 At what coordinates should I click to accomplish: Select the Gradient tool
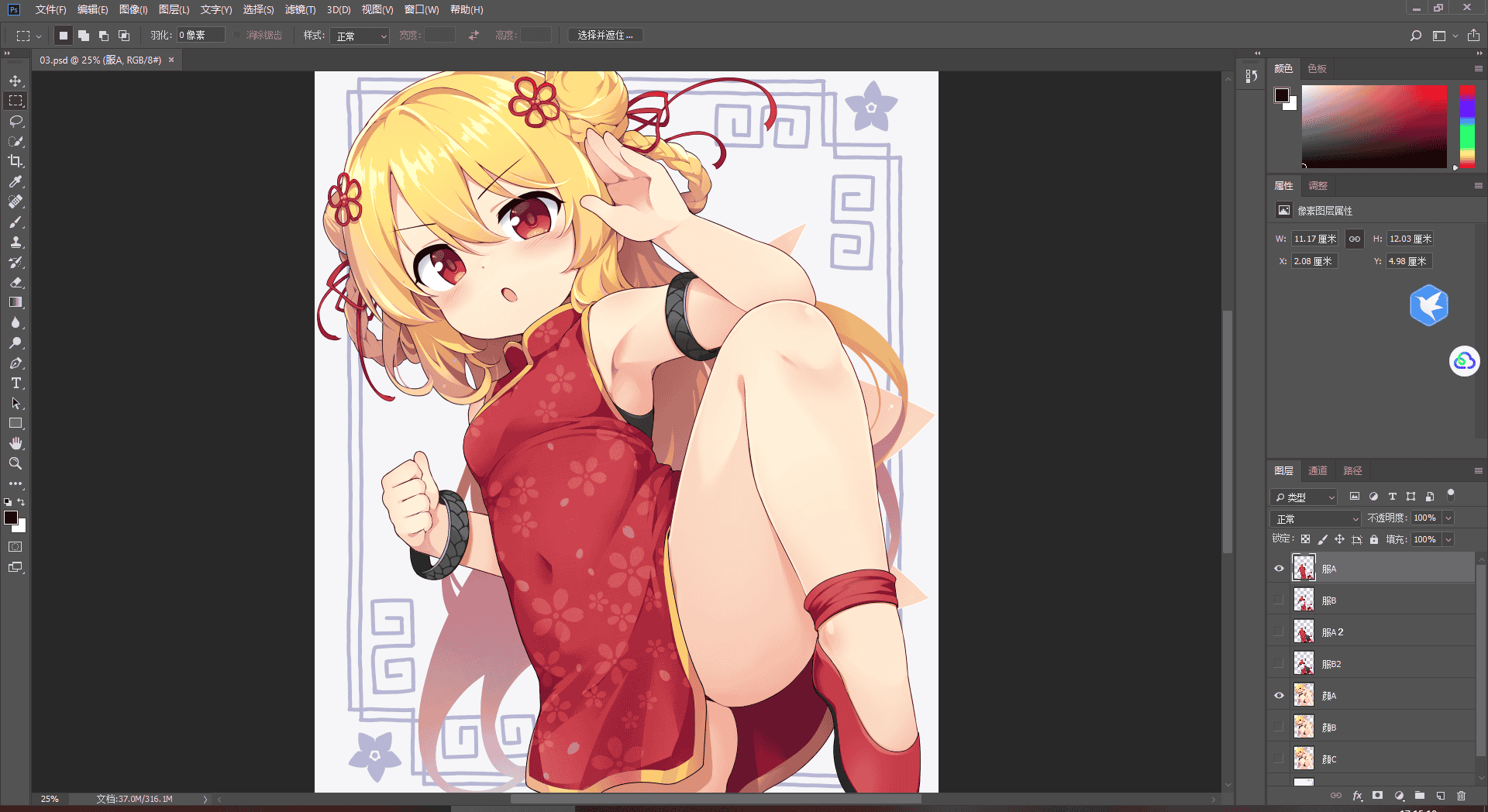[15, 302]
